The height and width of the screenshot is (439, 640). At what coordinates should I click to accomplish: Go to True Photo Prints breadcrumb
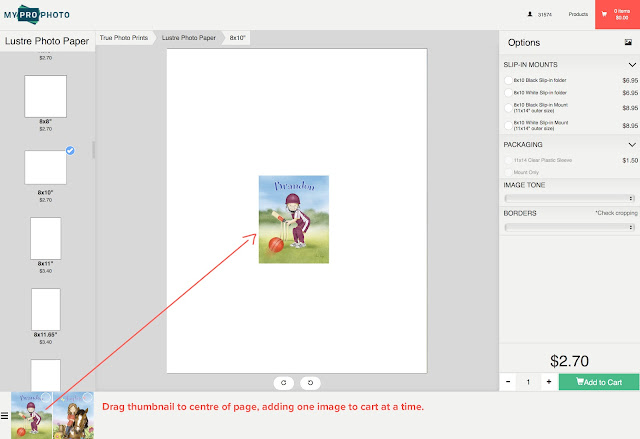click(124, 38)
